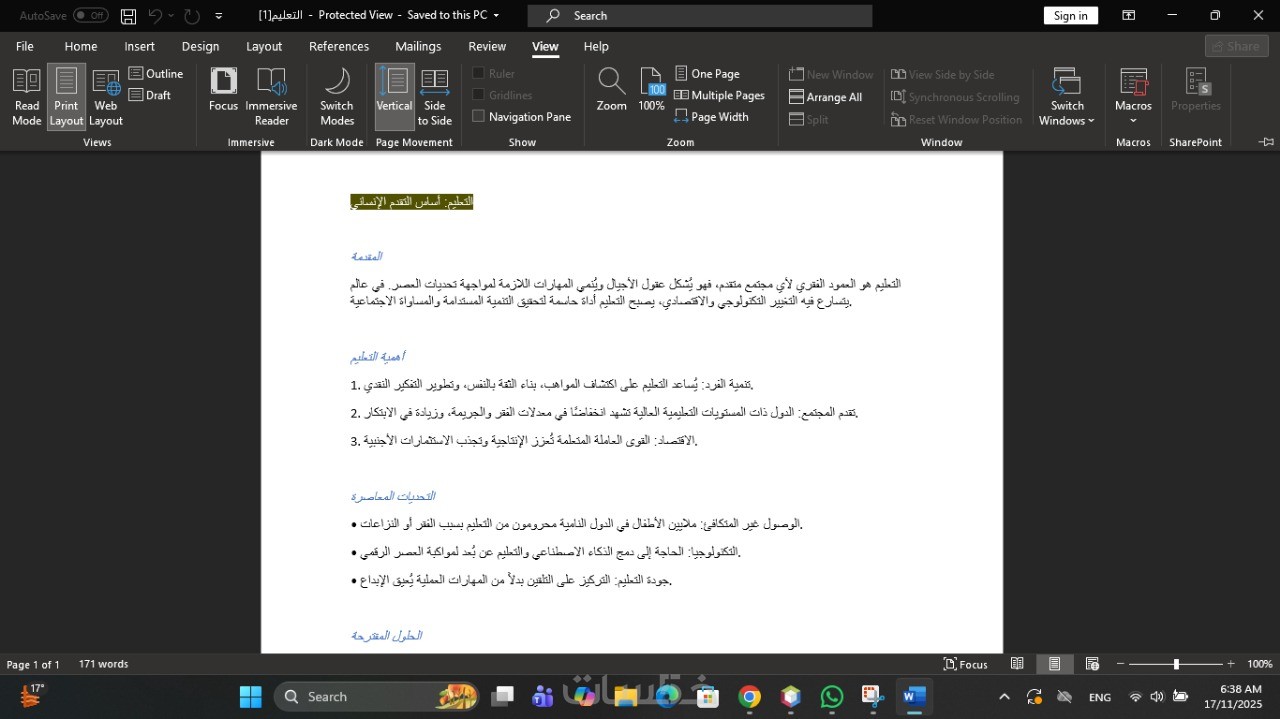Click the highlighted Arabic document title

pyautogui.click(x=411, y=202)
